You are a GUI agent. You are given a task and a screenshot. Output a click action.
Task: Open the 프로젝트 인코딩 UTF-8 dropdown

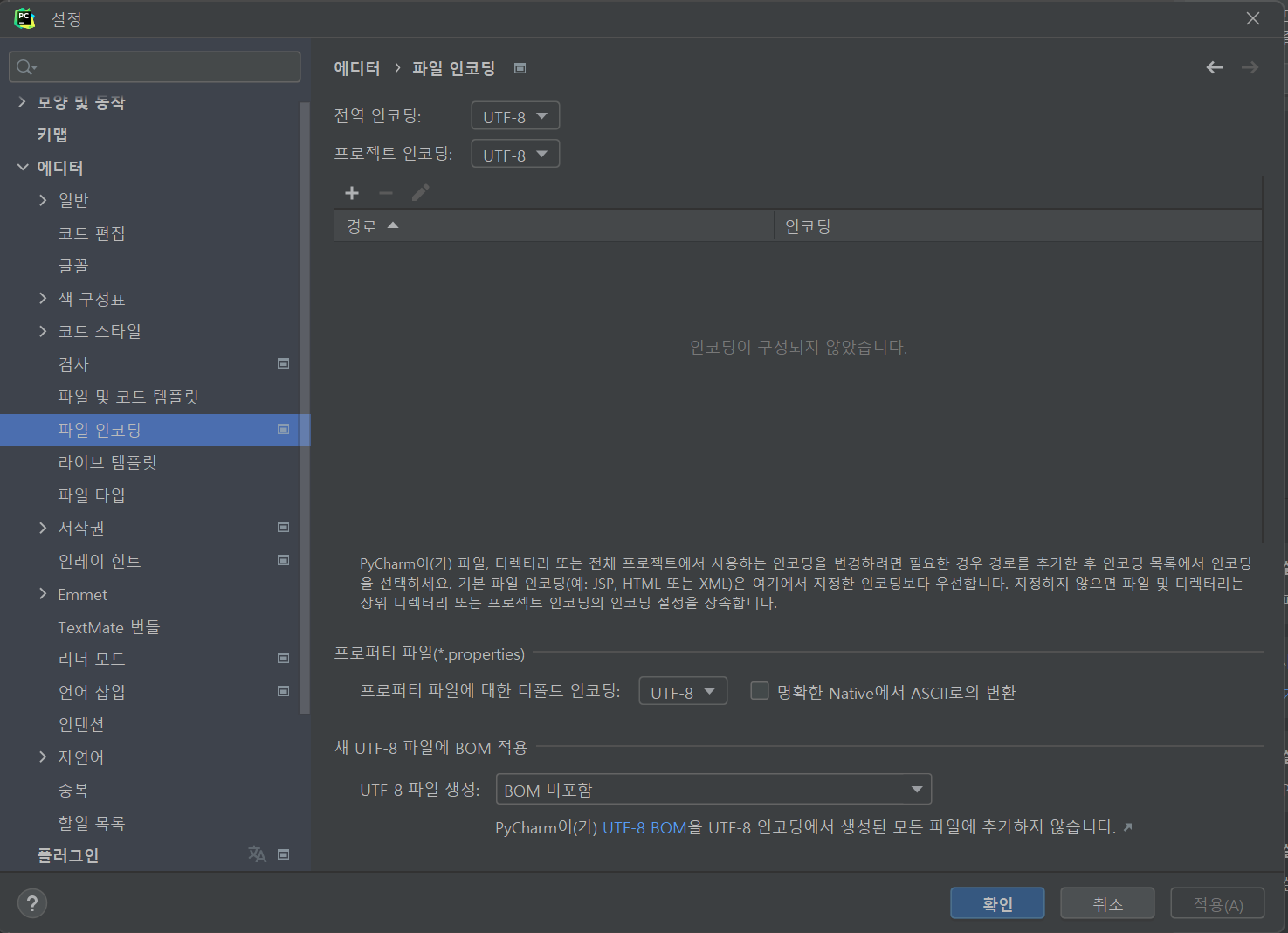515,154
